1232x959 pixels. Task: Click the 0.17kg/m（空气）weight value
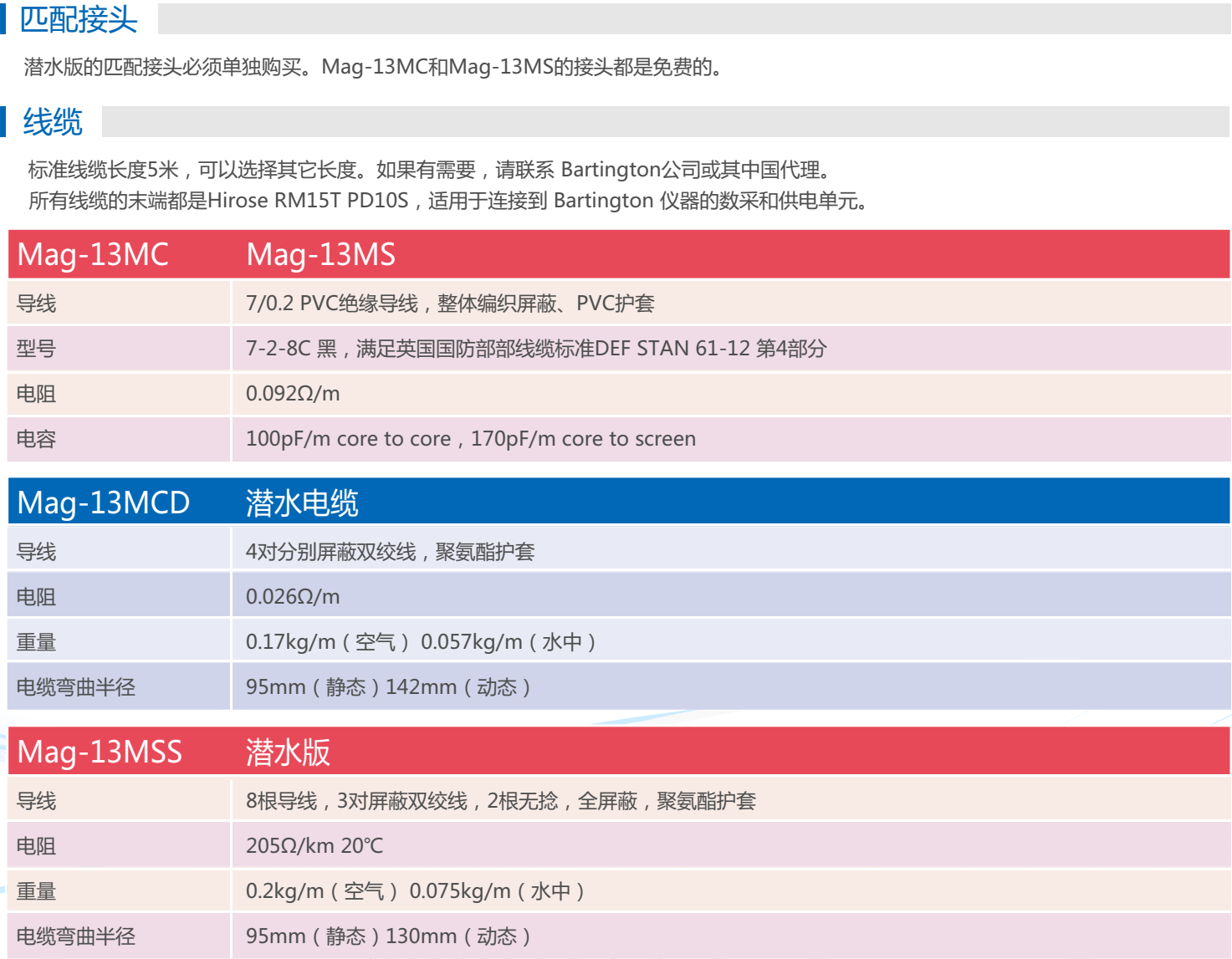pyautogui.click(x=422, y=642)
